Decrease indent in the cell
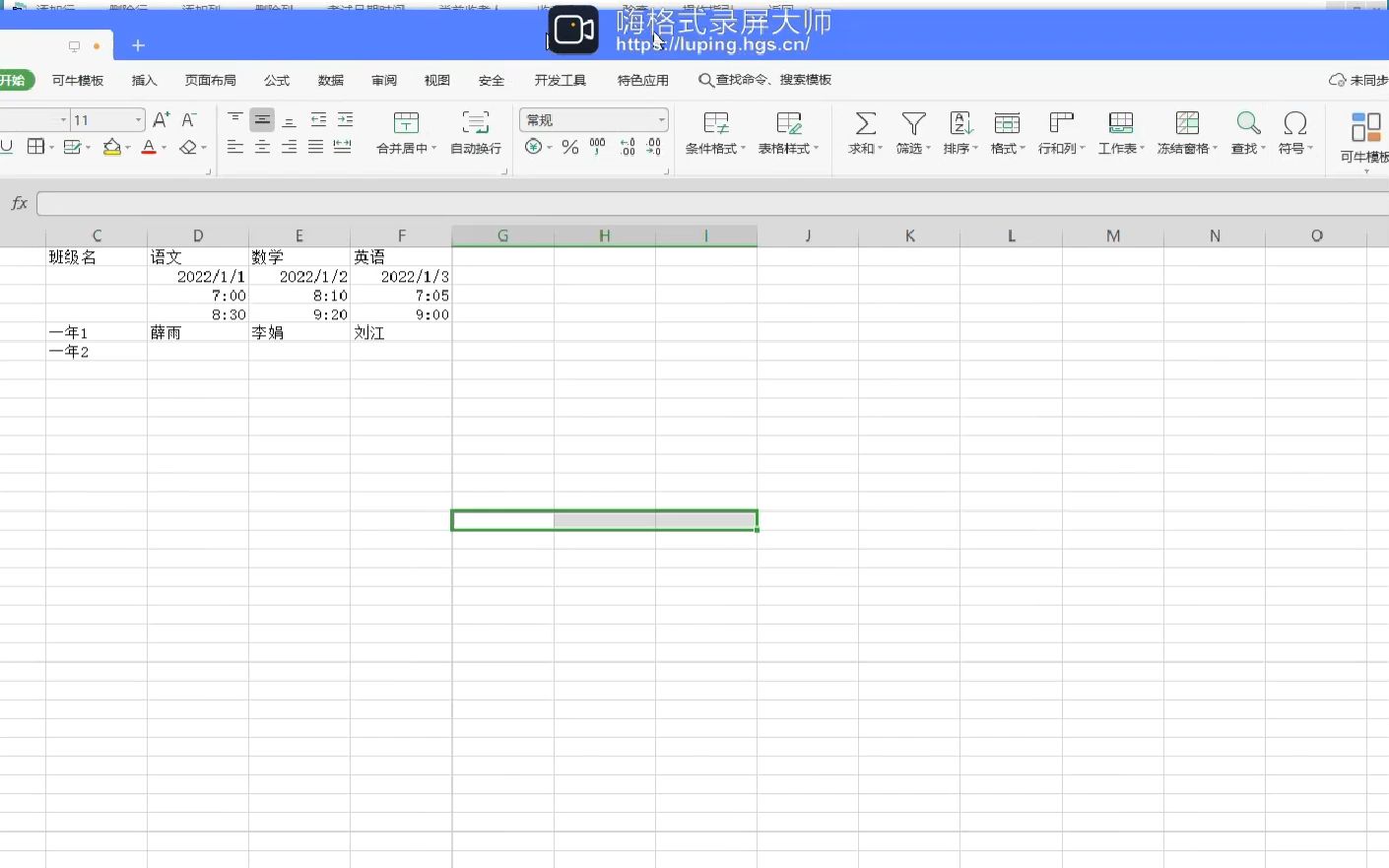Screen dimensions: 1389x868 point(318,120)
